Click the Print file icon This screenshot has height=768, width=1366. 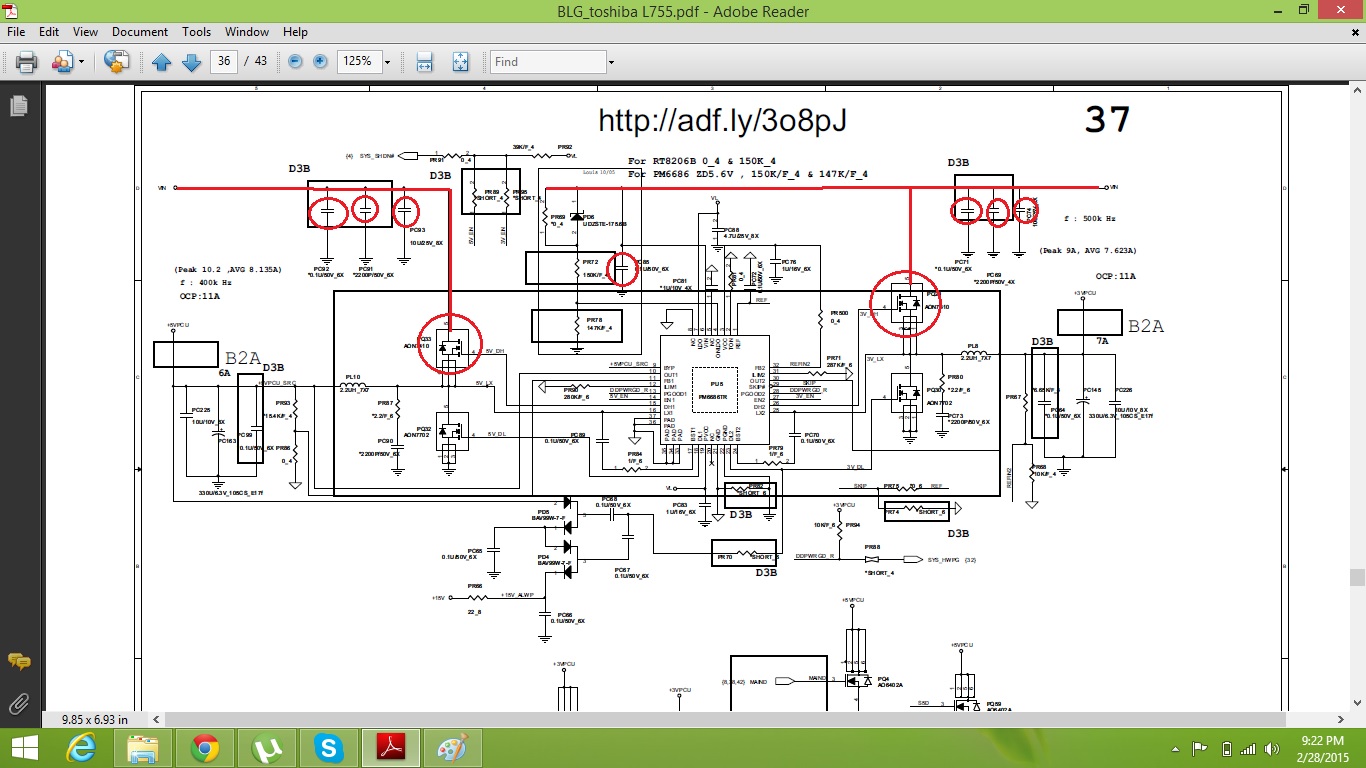(x=26, y=62)
